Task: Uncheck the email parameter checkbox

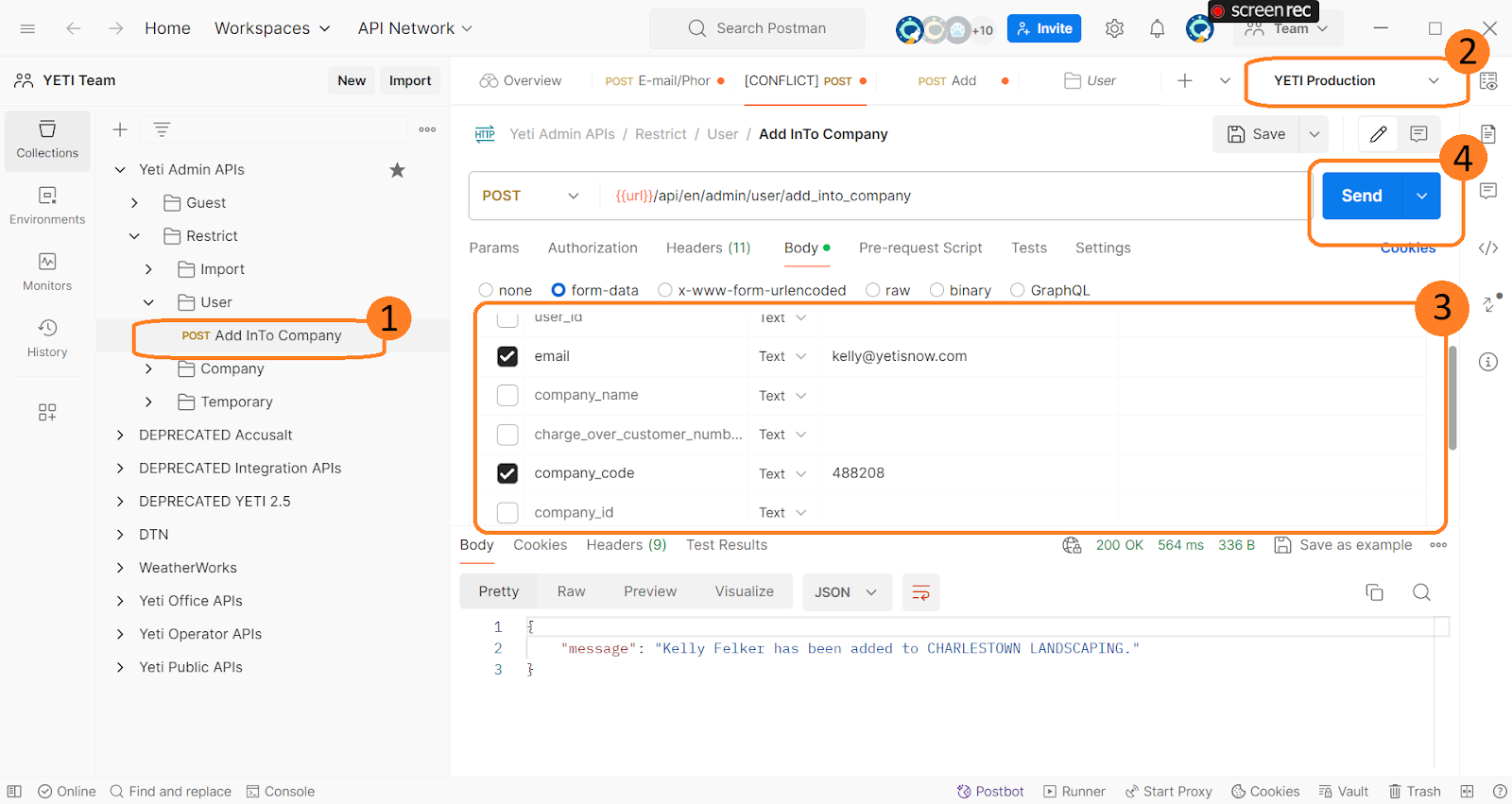Action: (507, 356)
